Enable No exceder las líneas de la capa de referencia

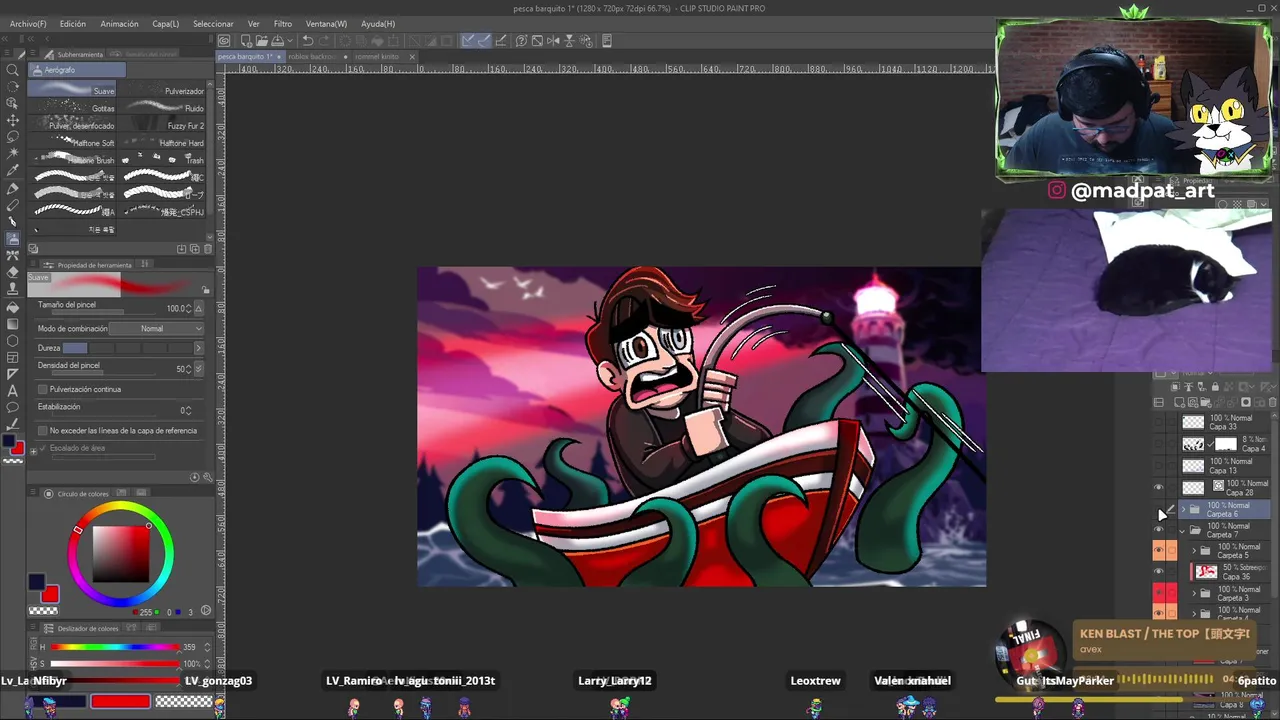(x=42, y=430)
